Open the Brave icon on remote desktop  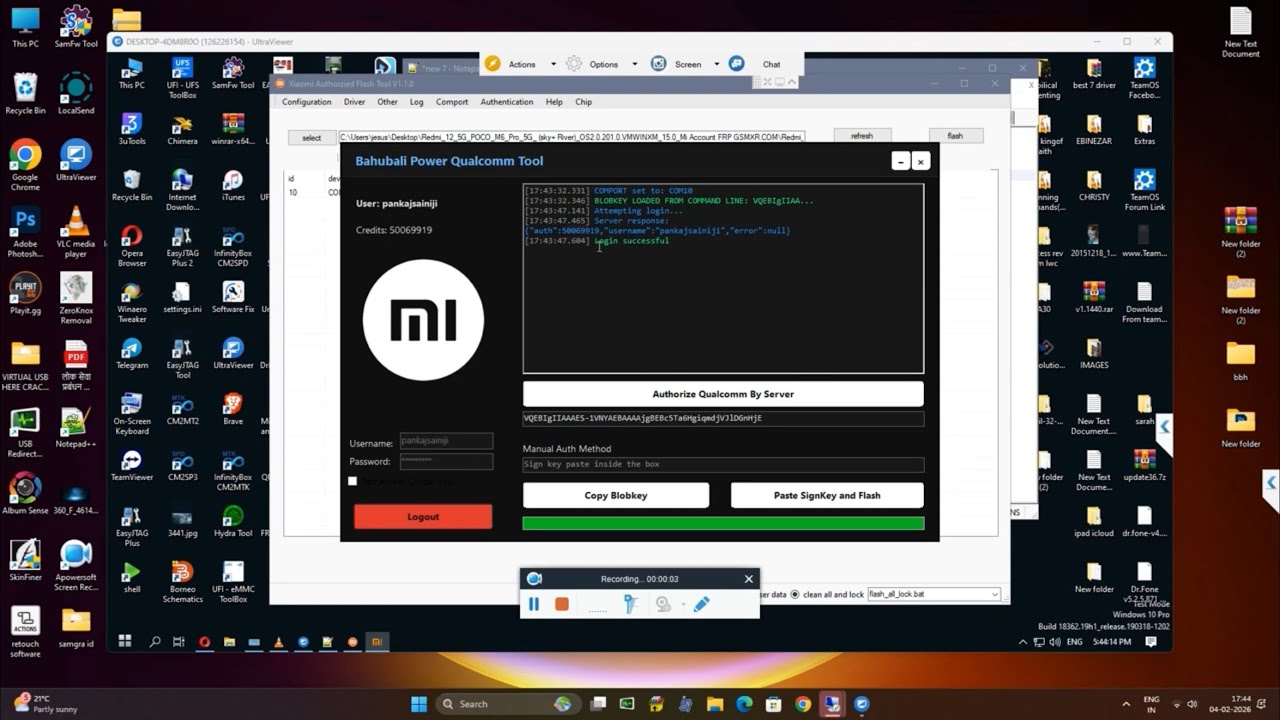233,409
